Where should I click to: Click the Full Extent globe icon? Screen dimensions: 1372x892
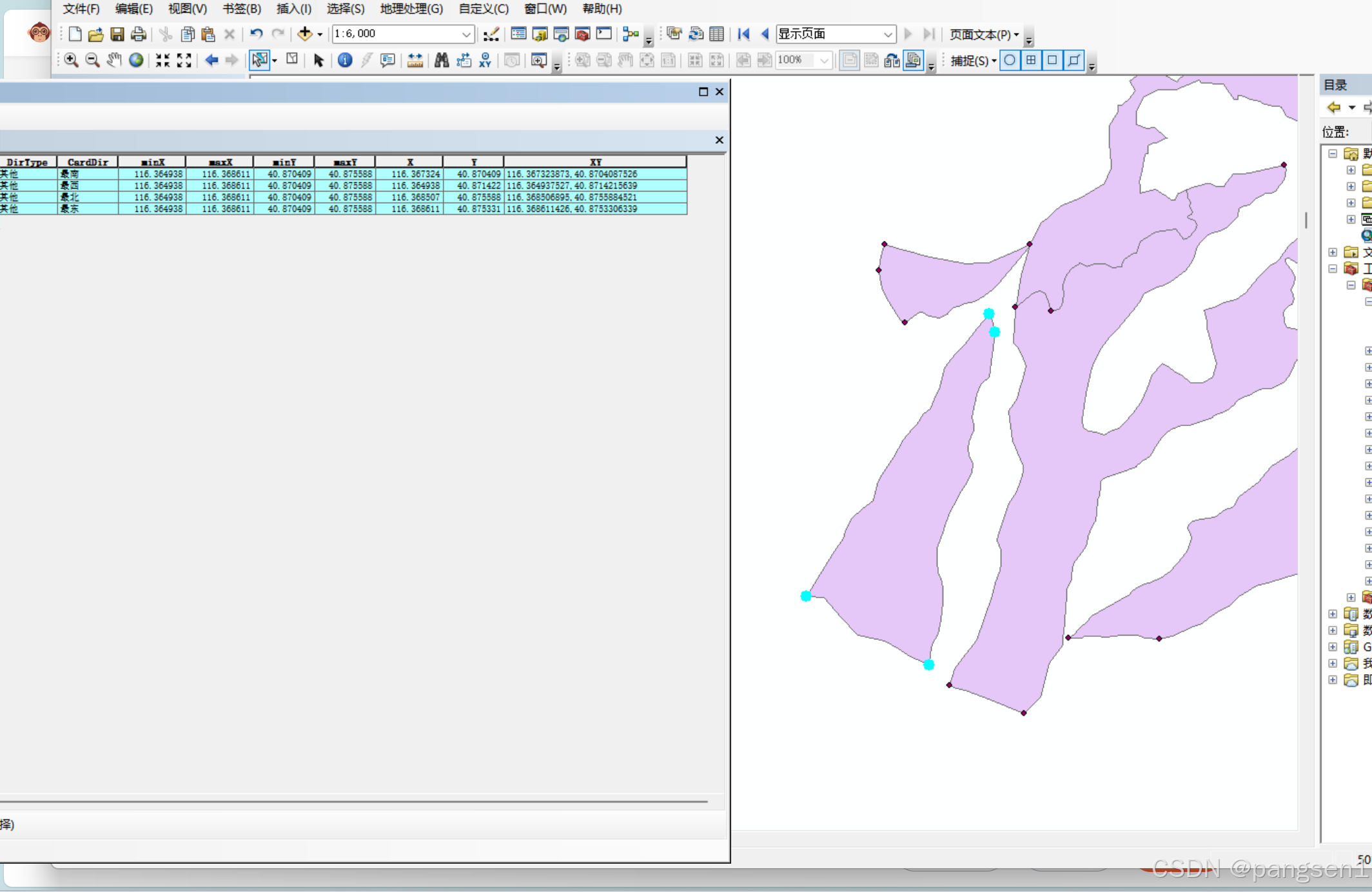(136, 60)
